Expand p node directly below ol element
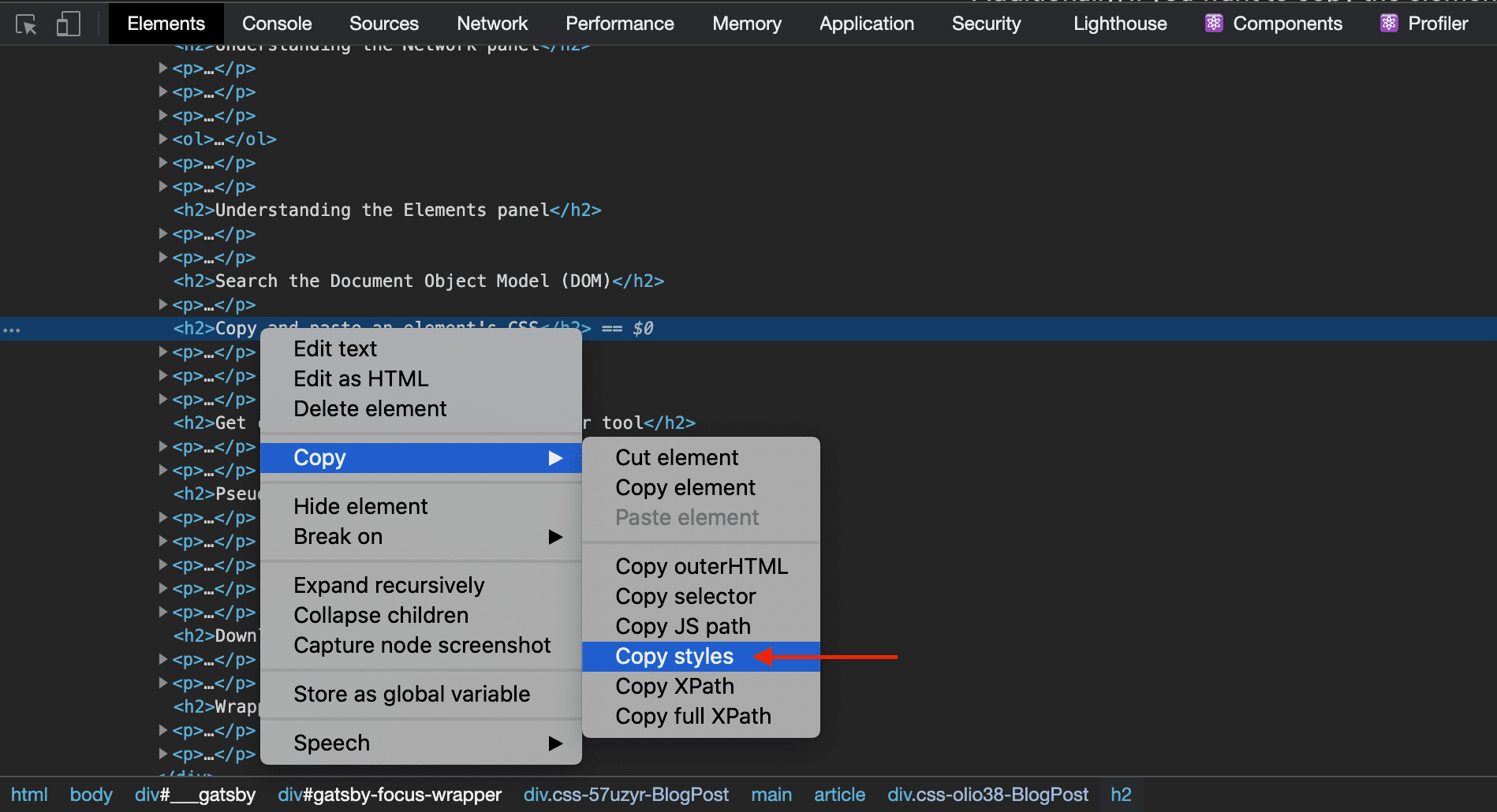 pyautogui.click(x=162, y=162)
